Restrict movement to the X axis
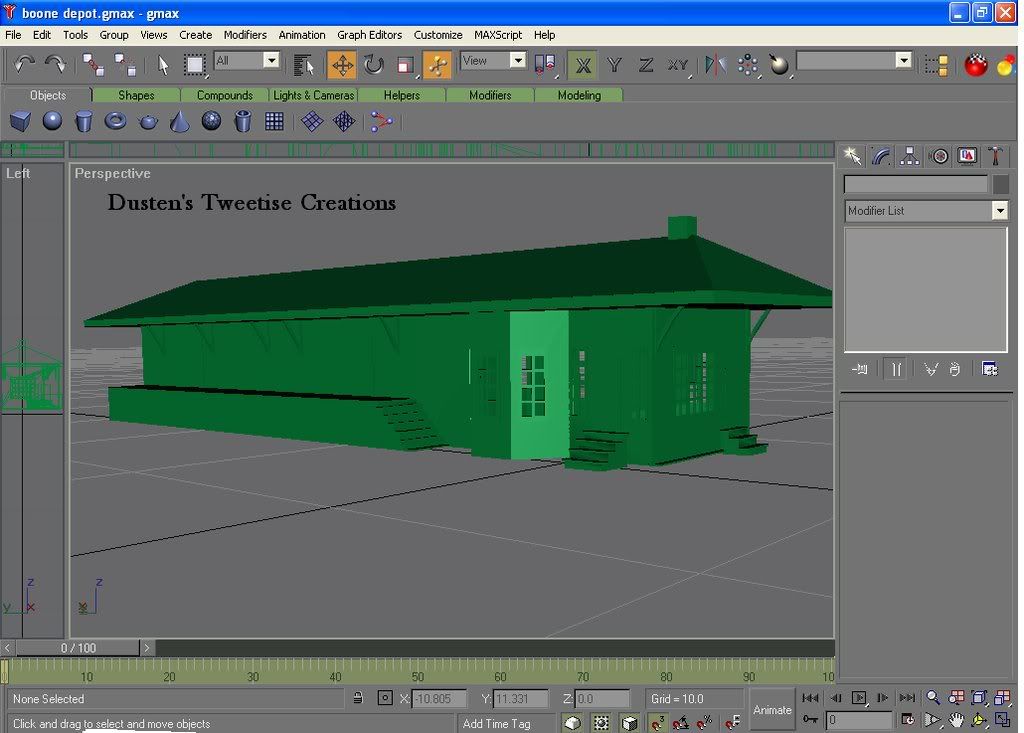 tap(583, 65)
